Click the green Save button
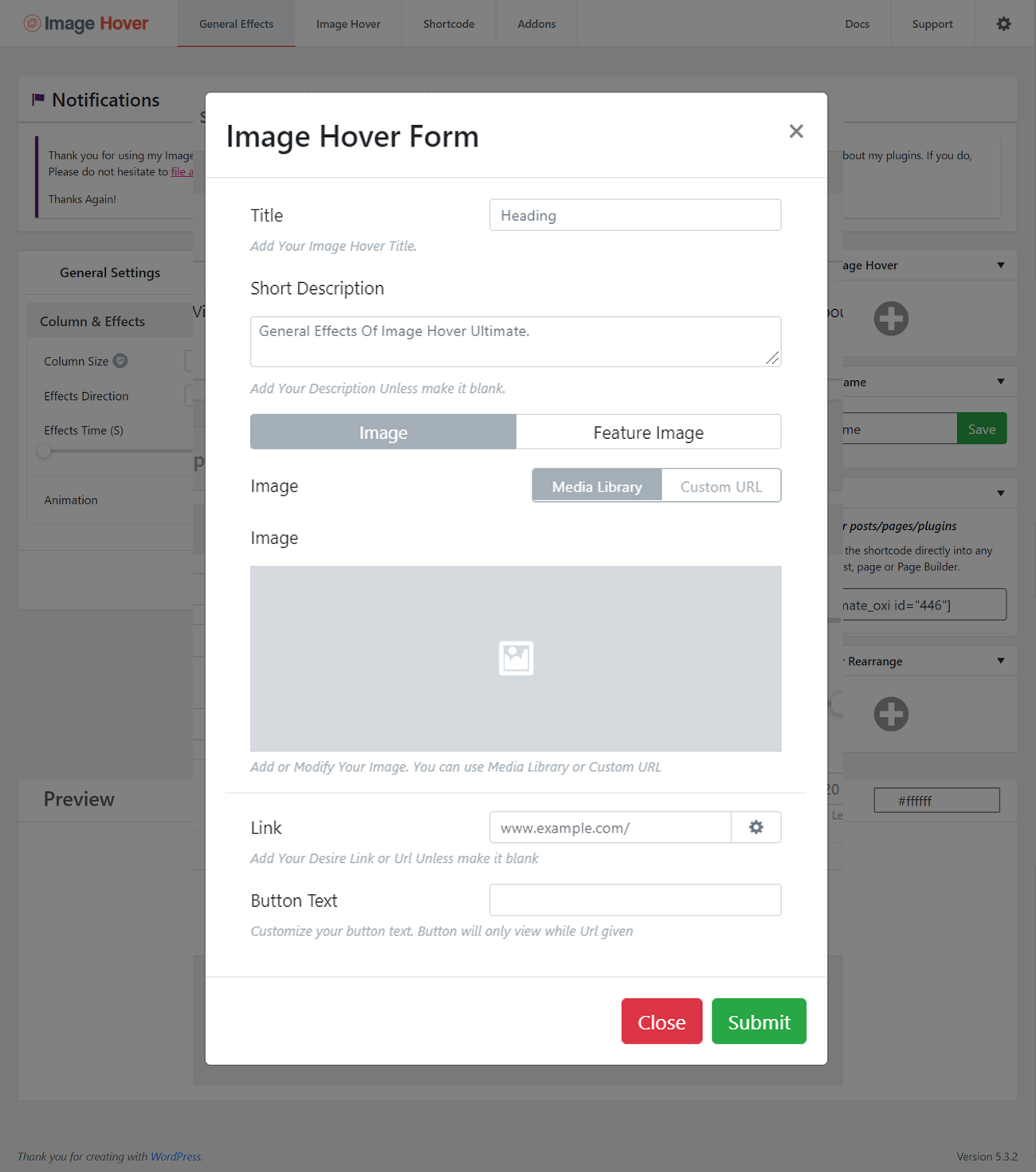The width and height of the screenshot is (1036, 1172). [982, 429]
